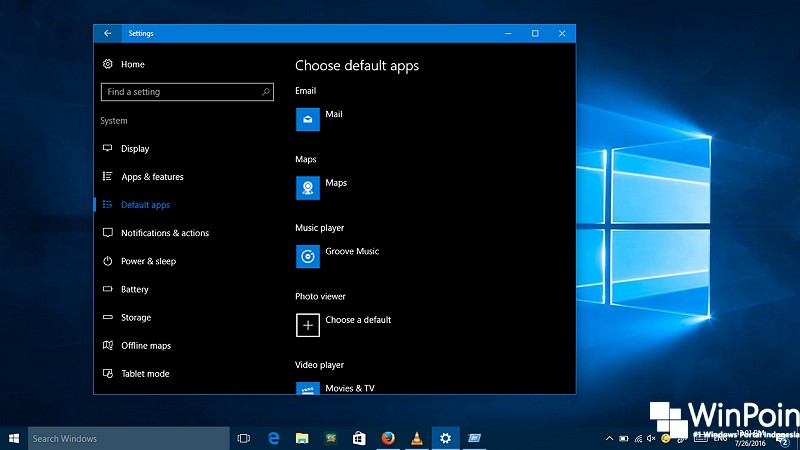Click the Find a setting search box
The image size is (800, 450).
pyautogui.click(x=187, y=92)
